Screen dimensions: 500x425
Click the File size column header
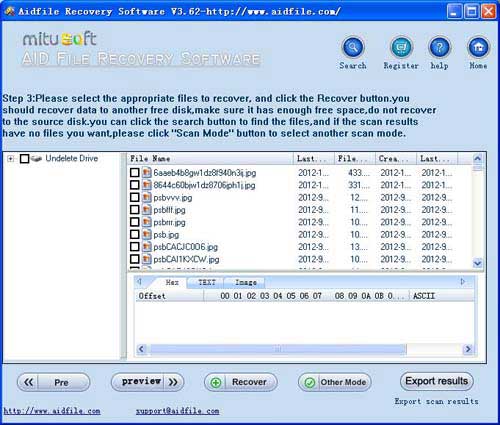355,159
